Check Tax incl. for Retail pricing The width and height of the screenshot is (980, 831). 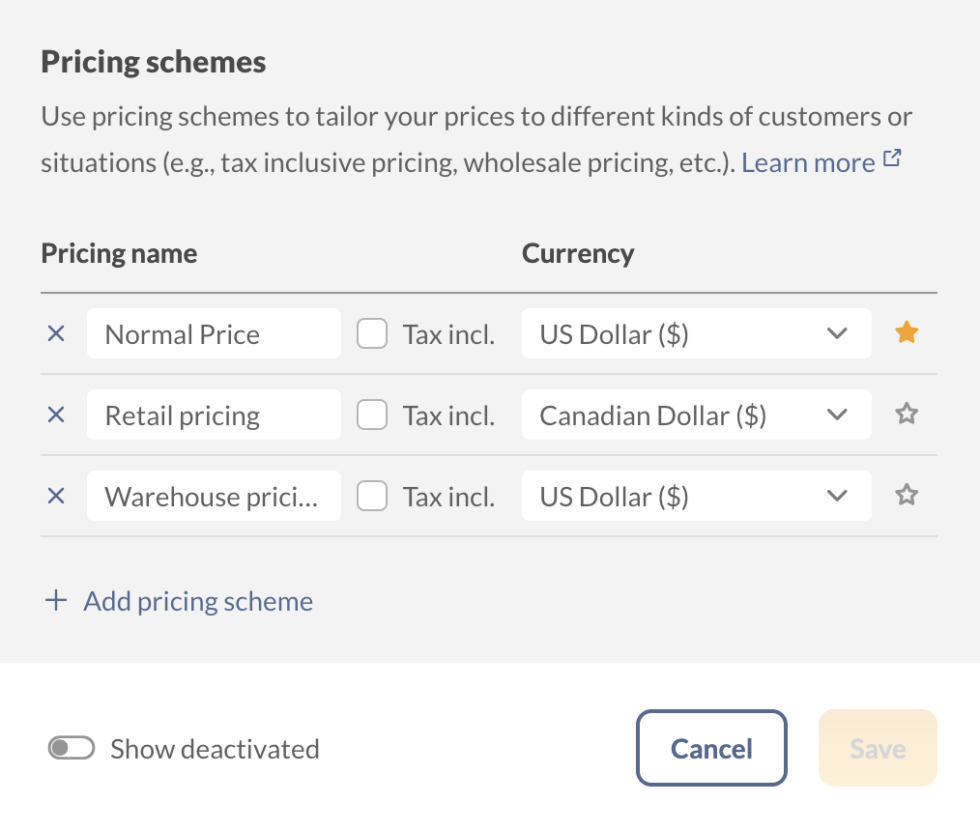(372, 414)
